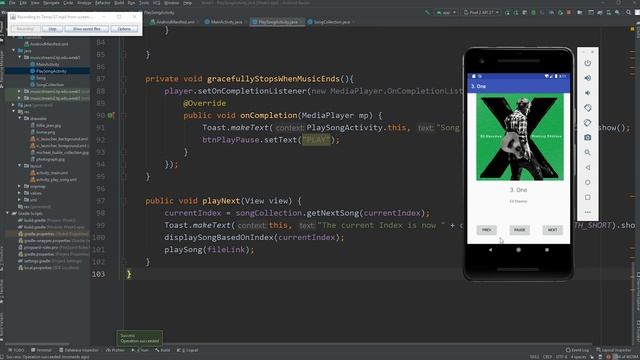The height and width of the screenshot is (360, 640).
Task: Click the Make Project hammer icon
Action: pos(427,13)
